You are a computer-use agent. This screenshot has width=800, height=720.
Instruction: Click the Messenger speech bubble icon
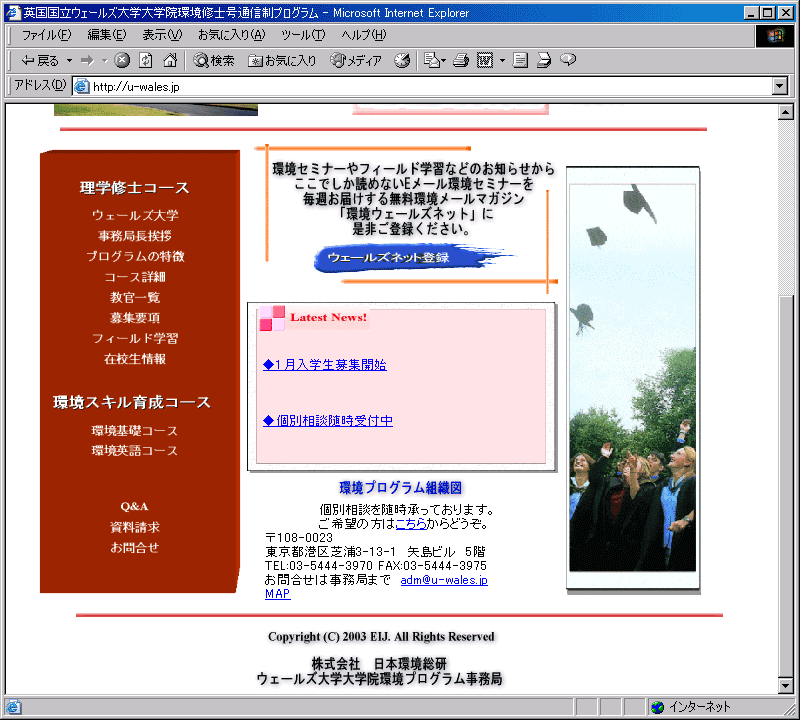point(568,60)
